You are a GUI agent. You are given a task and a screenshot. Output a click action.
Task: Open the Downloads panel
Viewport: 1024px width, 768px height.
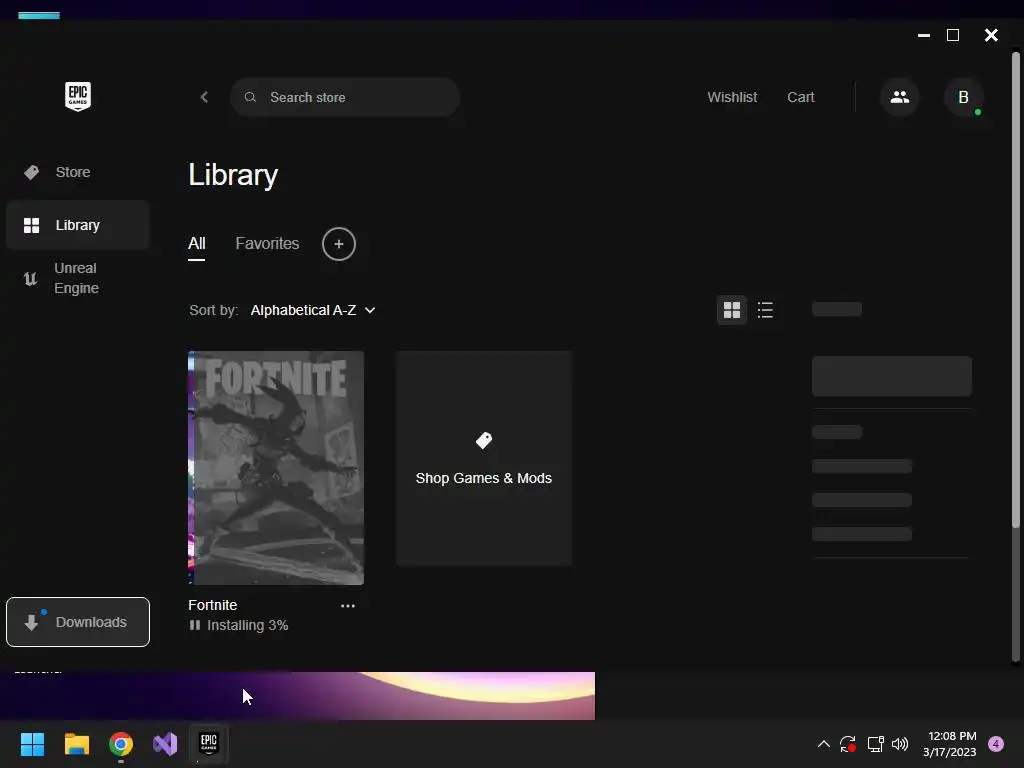78,622
